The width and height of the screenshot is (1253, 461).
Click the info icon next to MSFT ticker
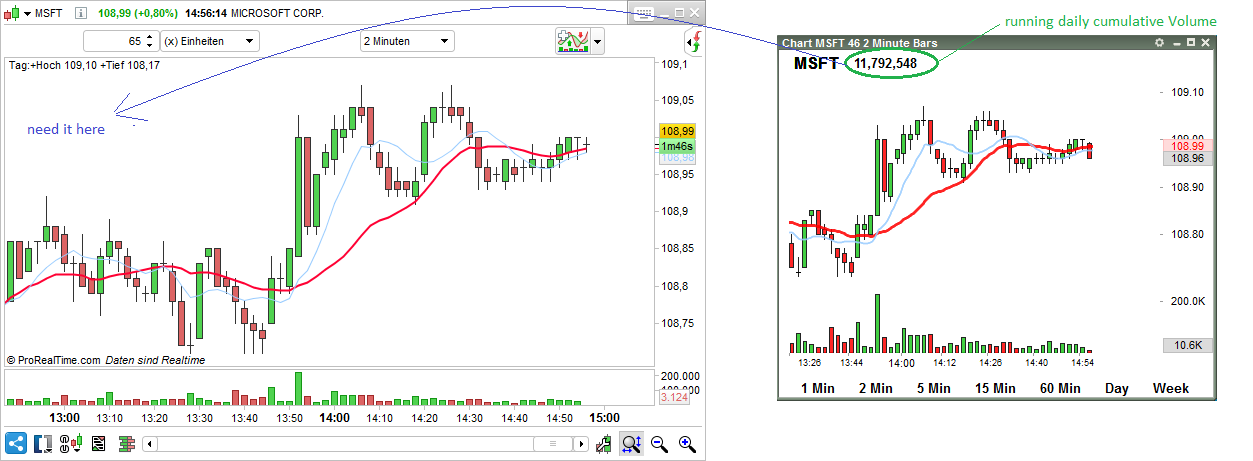tap(80, 13)
